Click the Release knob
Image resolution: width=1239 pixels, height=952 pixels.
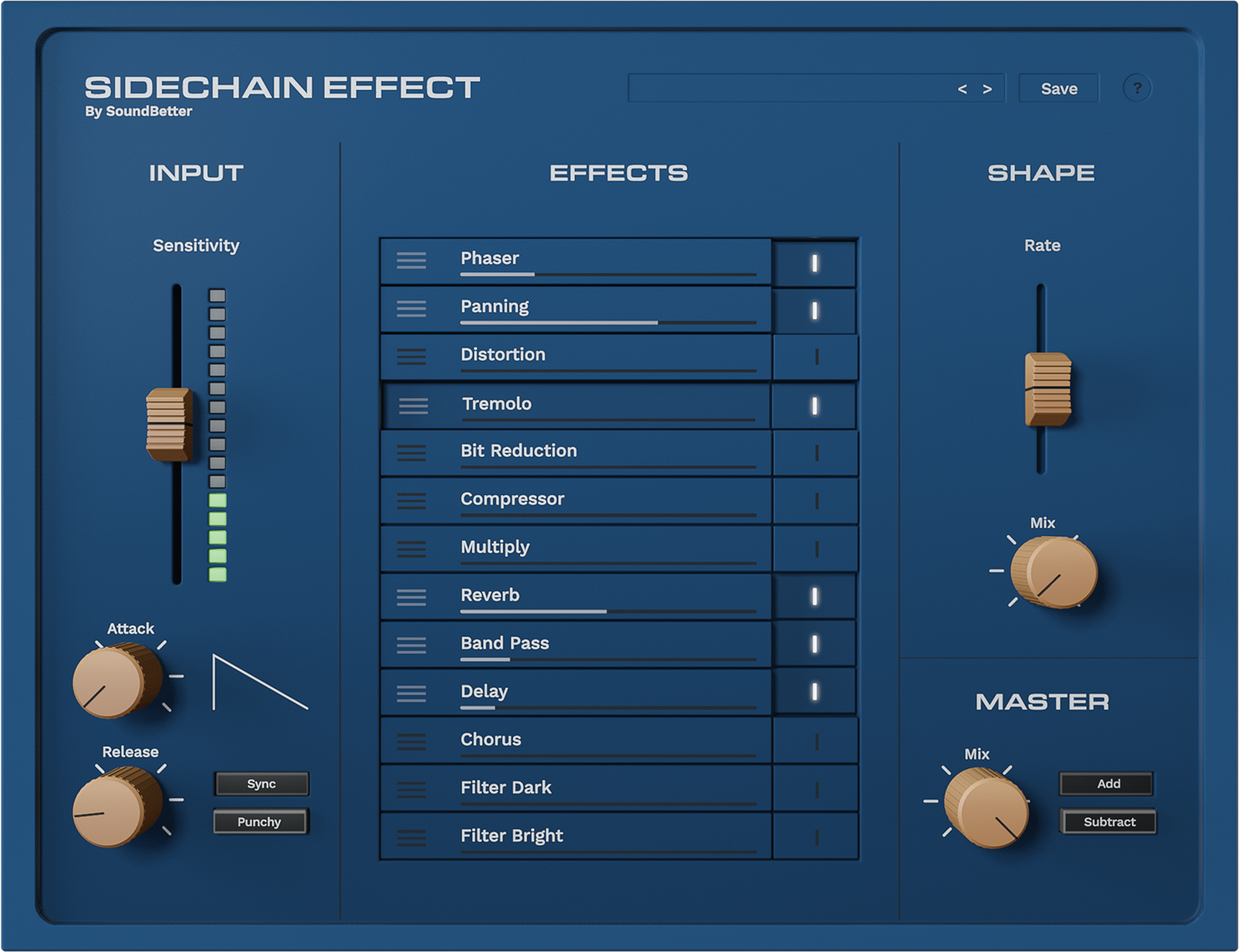click(x=116, y=806)
